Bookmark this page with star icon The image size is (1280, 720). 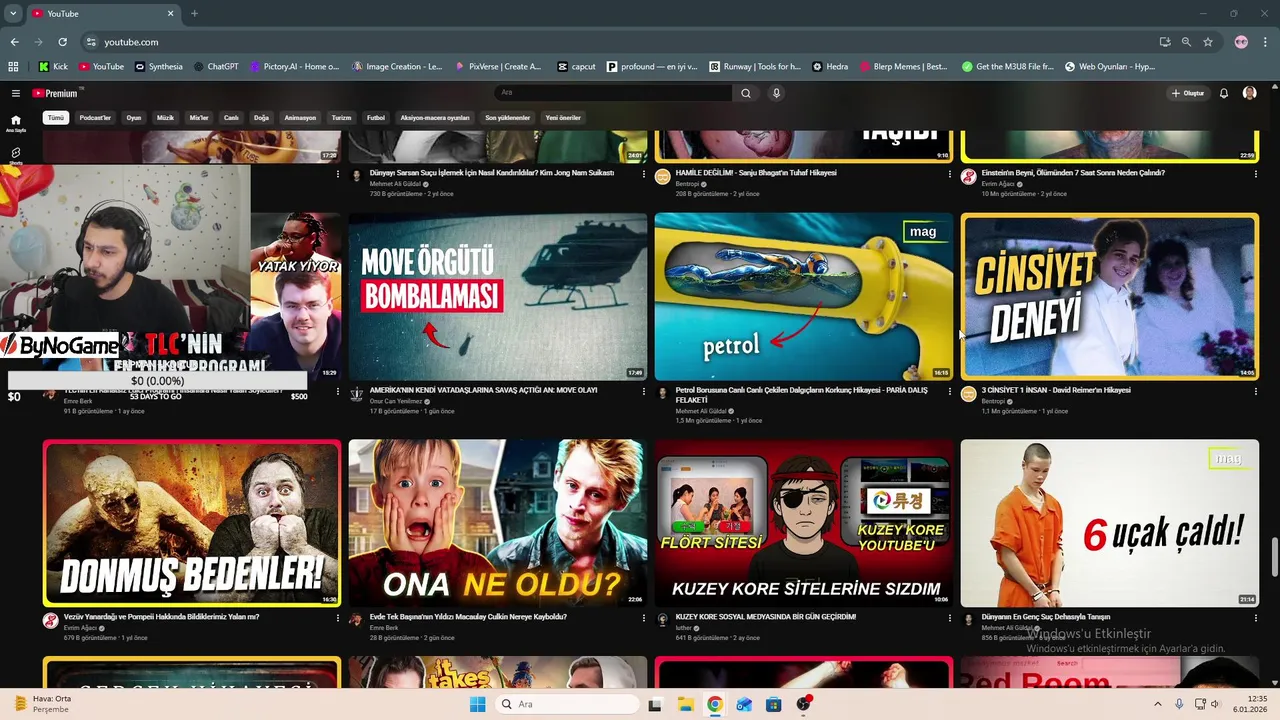[1208, 42]
